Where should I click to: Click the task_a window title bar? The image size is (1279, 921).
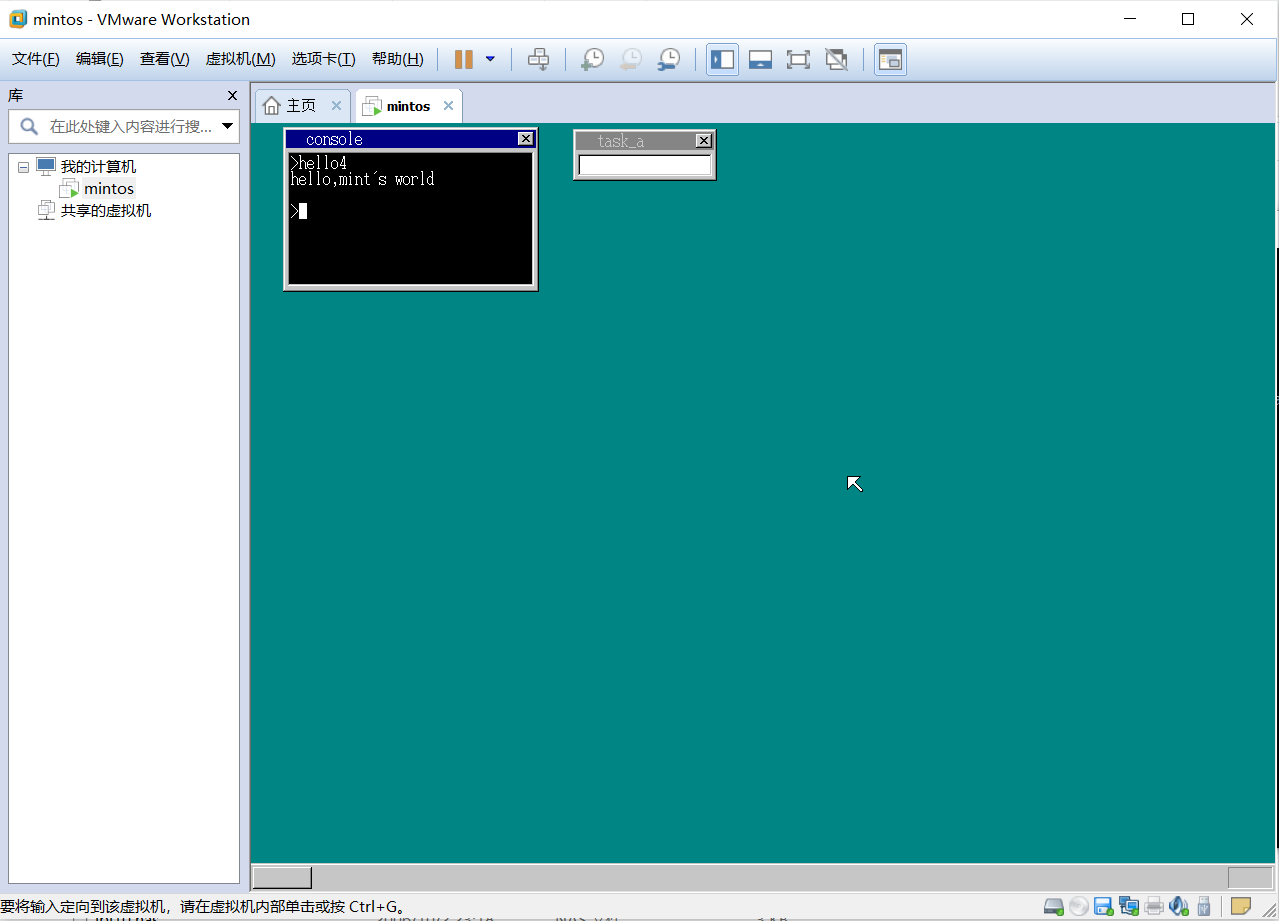point(635,141)
